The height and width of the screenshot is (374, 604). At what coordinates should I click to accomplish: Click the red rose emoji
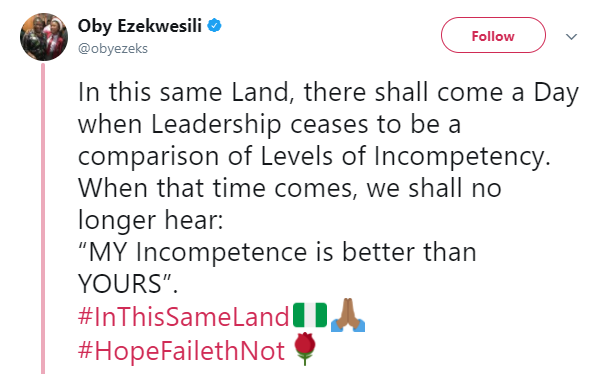tap(305, 348)
